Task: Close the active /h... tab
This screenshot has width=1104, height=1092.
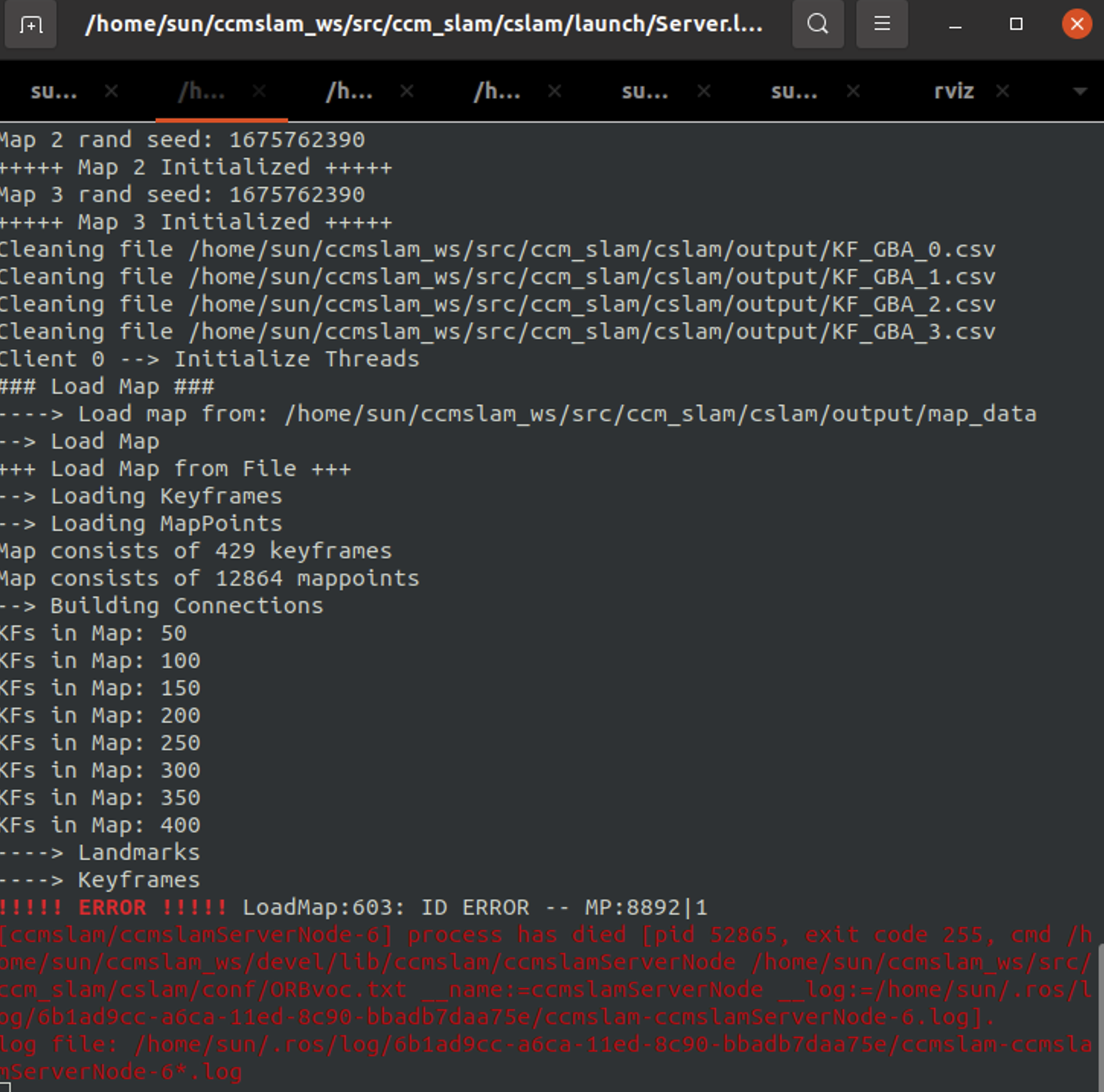Action: [259, 91]
